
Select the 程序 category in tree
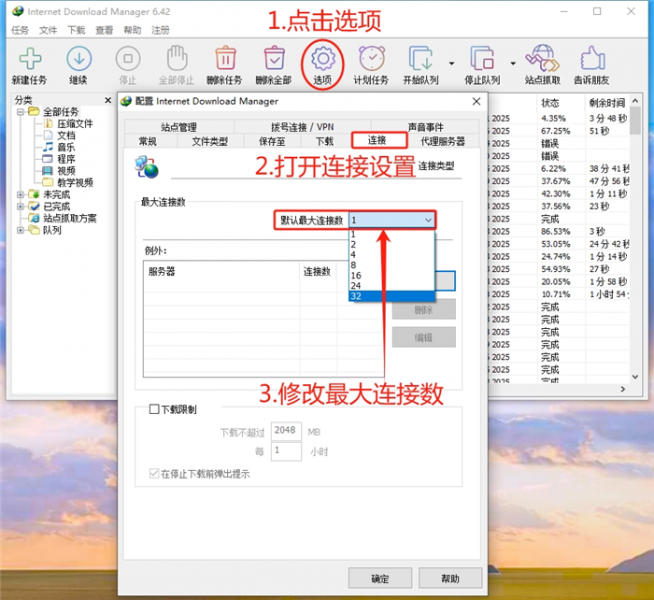(66, 159)
